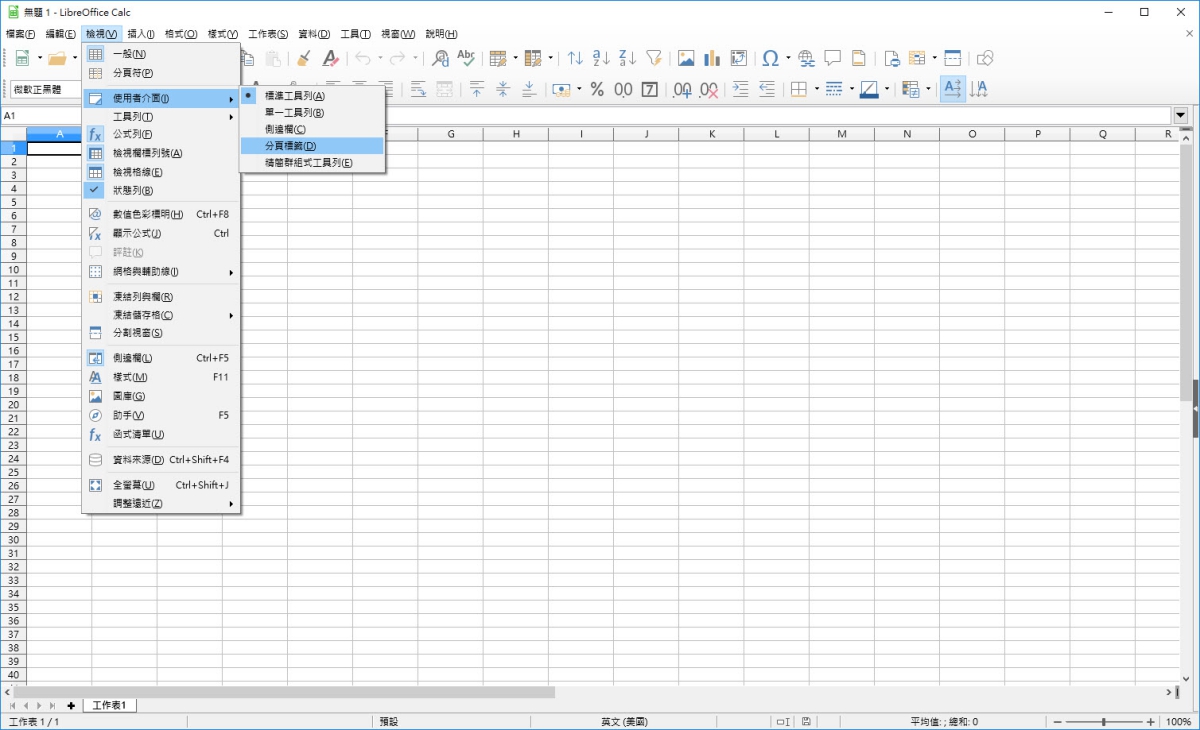1200x730 pixels.
Task: Select 全螢幕 menu entry
Action: click(160, 485)
